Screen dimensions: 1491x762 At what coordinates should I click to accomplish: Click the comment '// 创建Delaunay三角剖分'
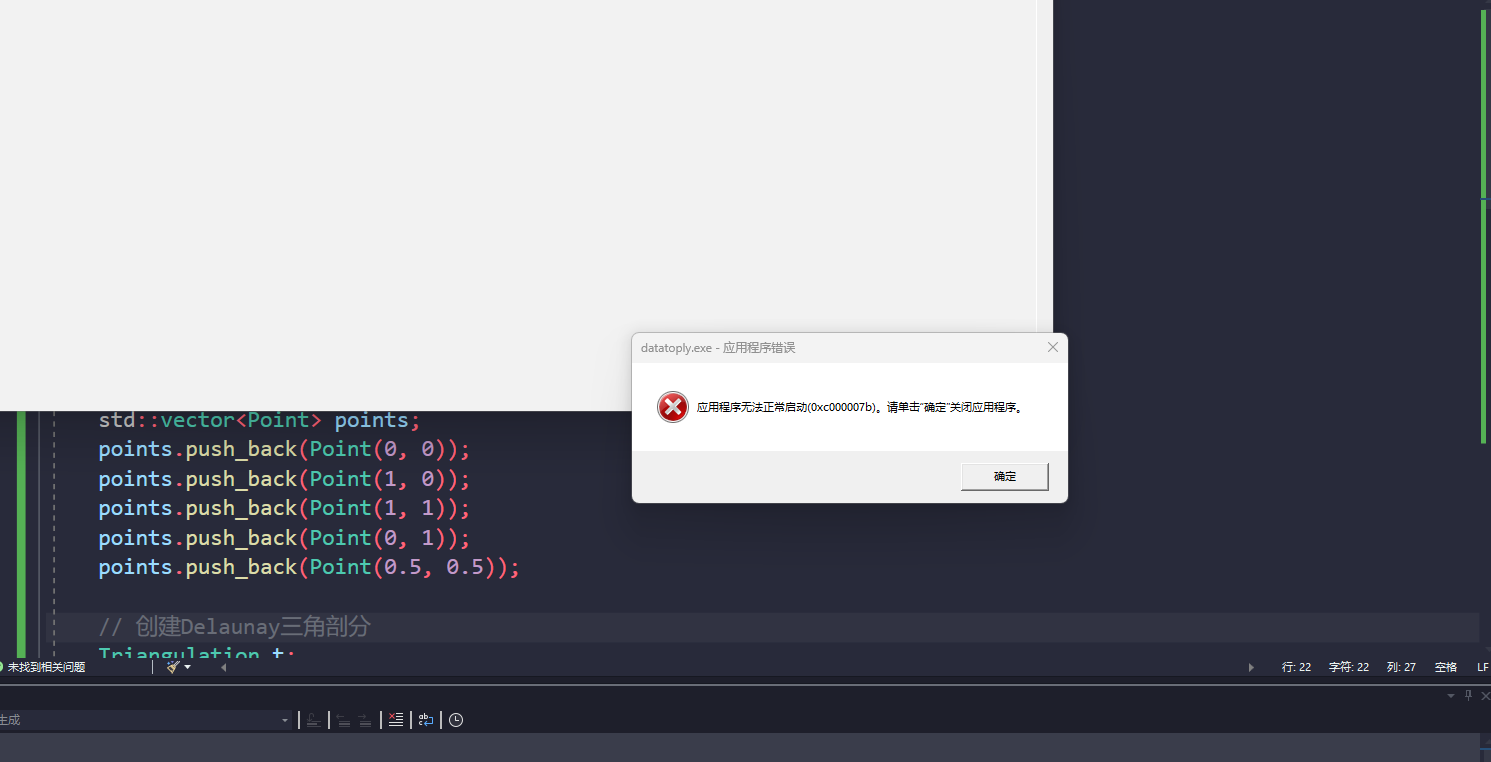235,627
